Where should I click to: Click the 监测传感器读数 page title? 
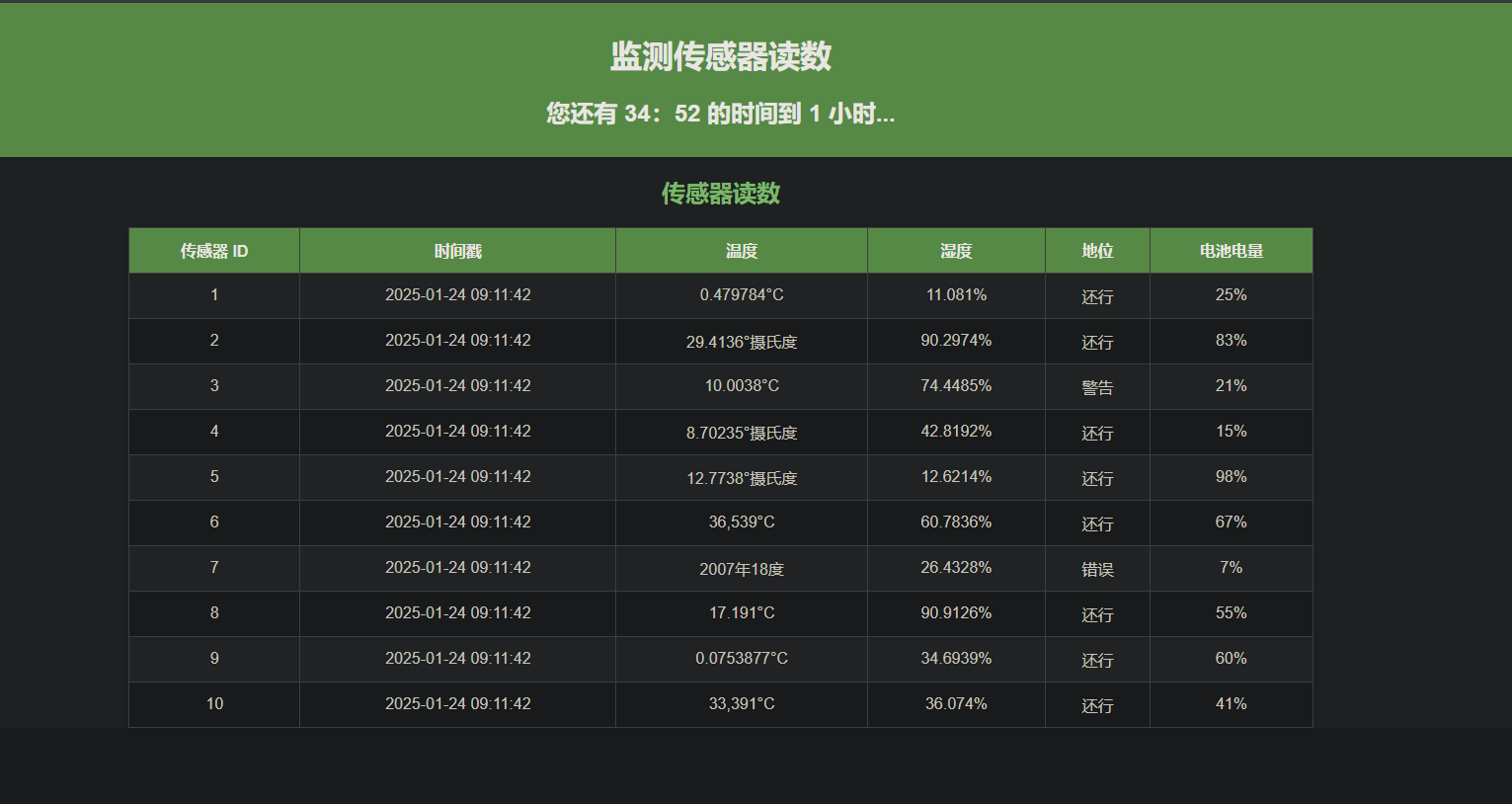tap(720, 56)
